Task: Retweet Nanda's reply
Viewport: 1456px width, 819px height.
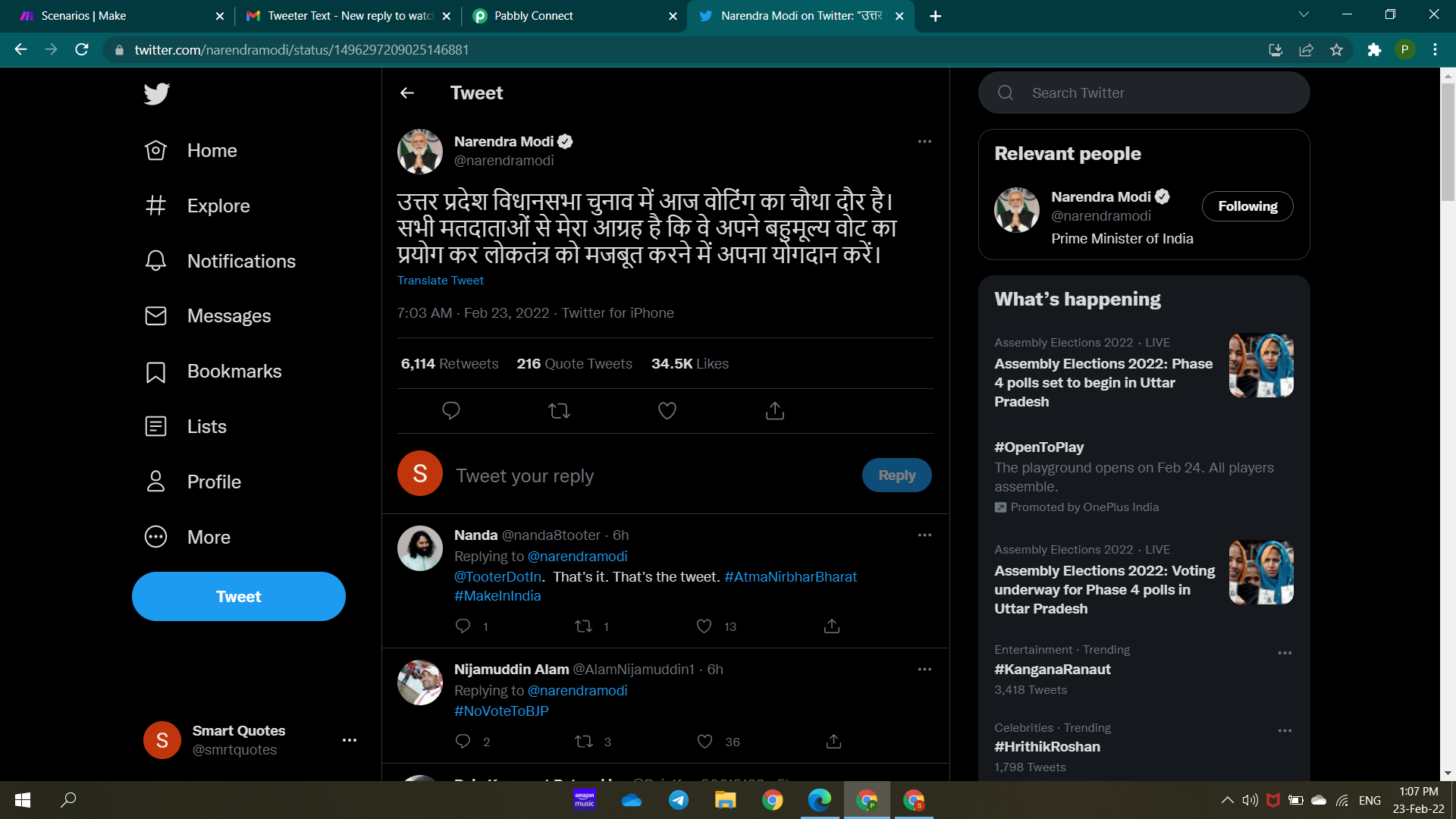Action: click(583, 626)
